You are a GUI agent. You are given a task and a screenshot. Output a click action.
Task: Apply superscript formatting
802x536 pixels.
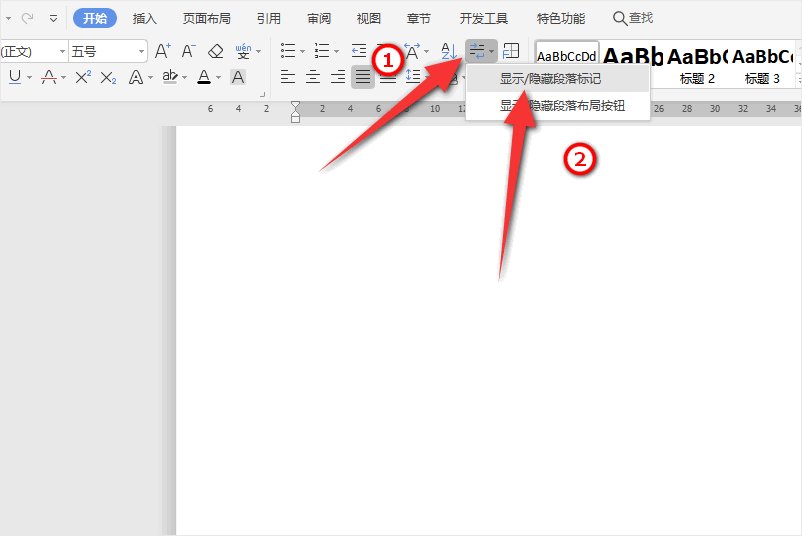[83, 77]
